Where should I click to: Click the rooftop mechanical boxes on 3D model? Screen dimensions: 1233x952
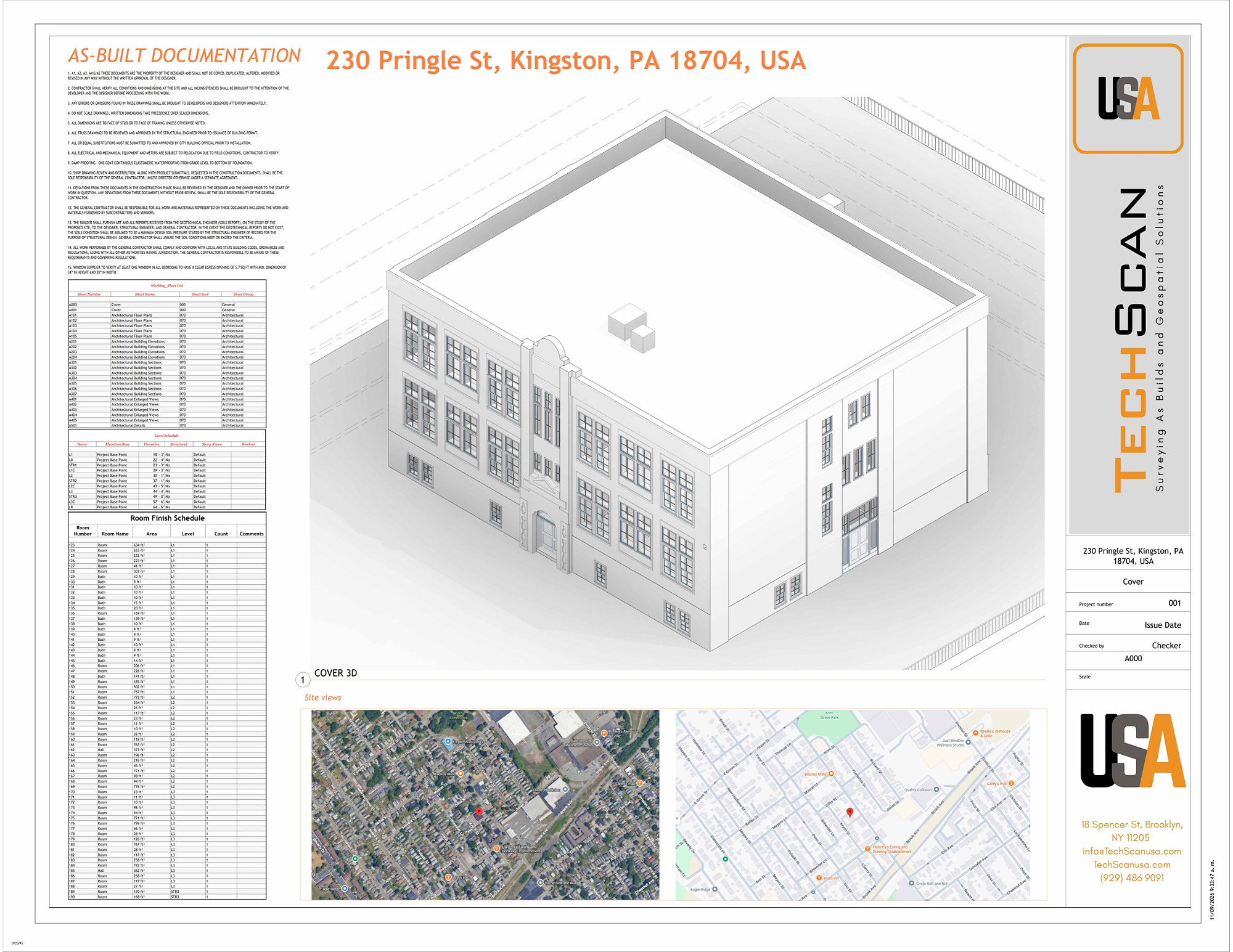(x=631, y=328)
